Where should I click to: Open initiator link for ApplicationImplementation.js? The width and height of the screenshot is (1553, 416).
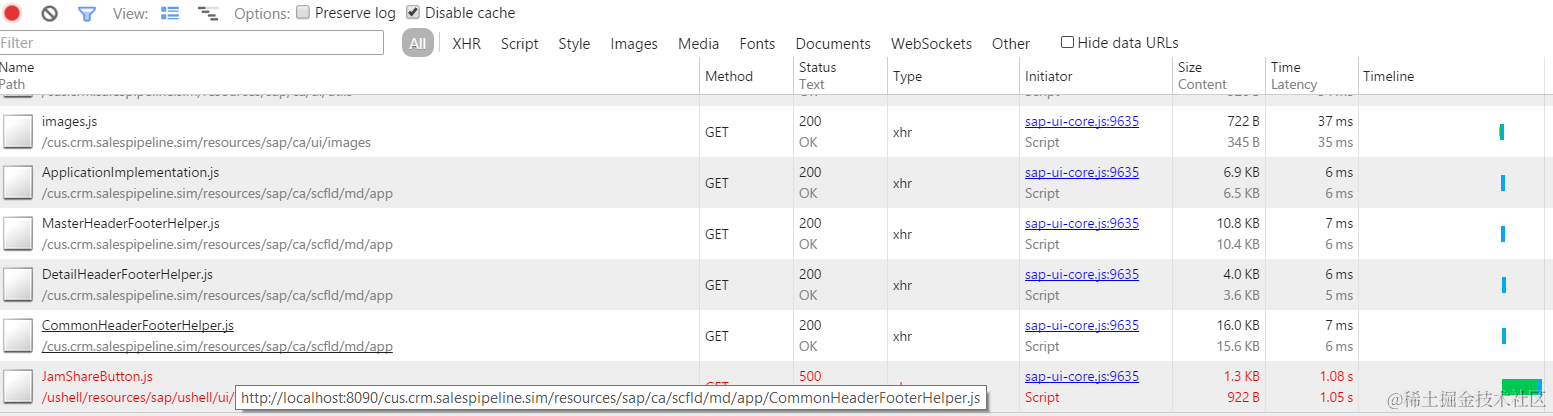click(1082, 172)
